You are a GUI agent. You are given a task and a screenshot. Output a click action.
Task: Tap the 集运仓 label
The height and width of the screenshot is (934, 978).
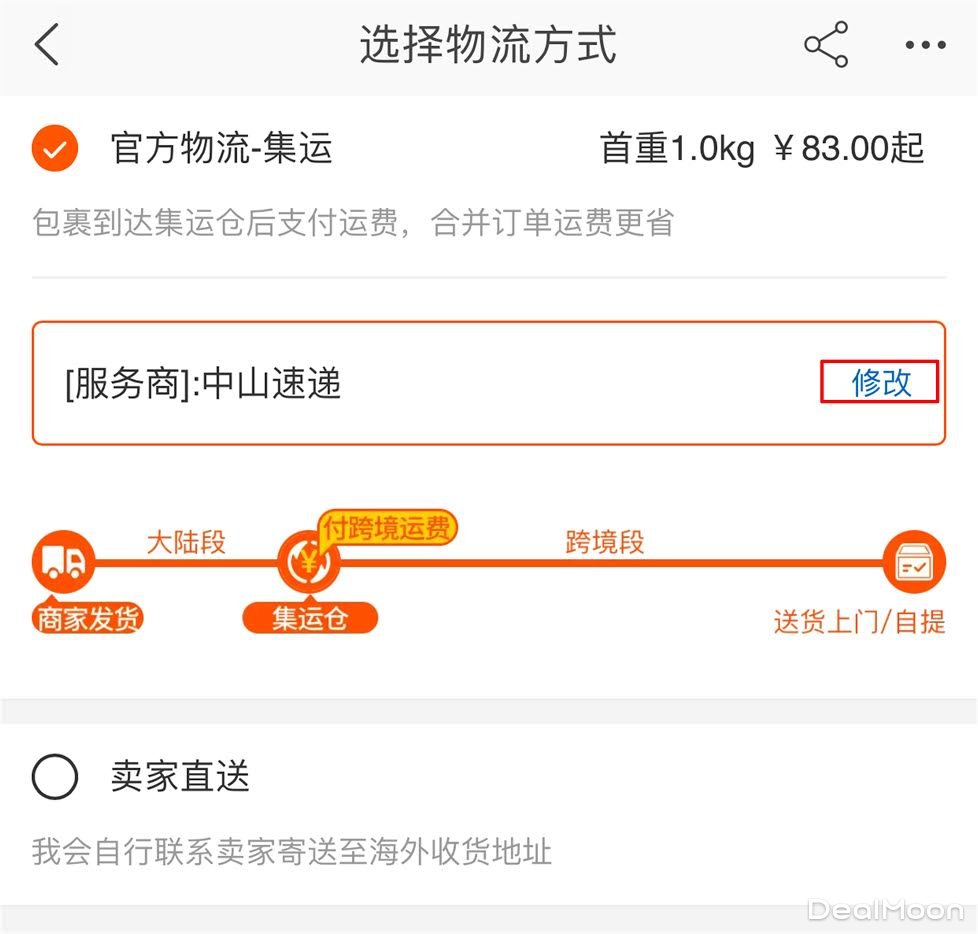(310, 619)
